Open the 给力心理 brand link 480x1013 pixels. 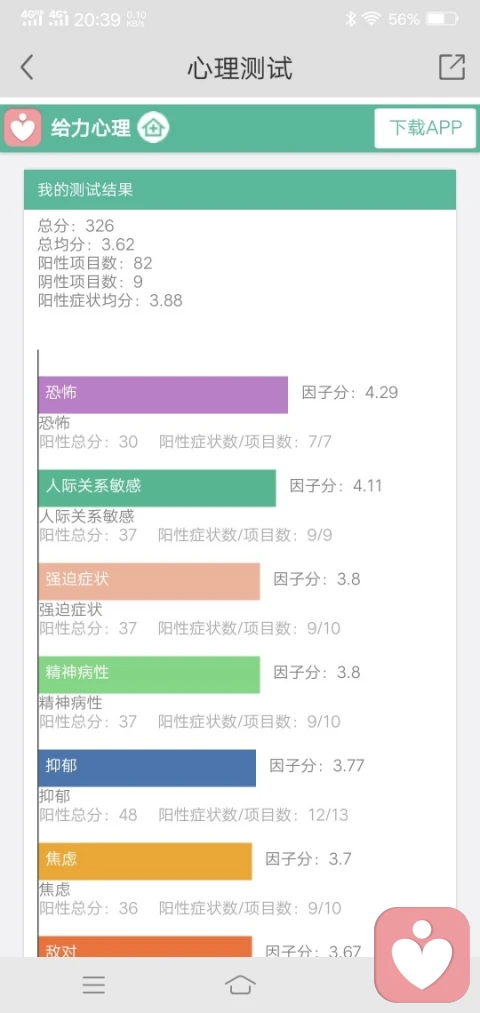(90, 128)
